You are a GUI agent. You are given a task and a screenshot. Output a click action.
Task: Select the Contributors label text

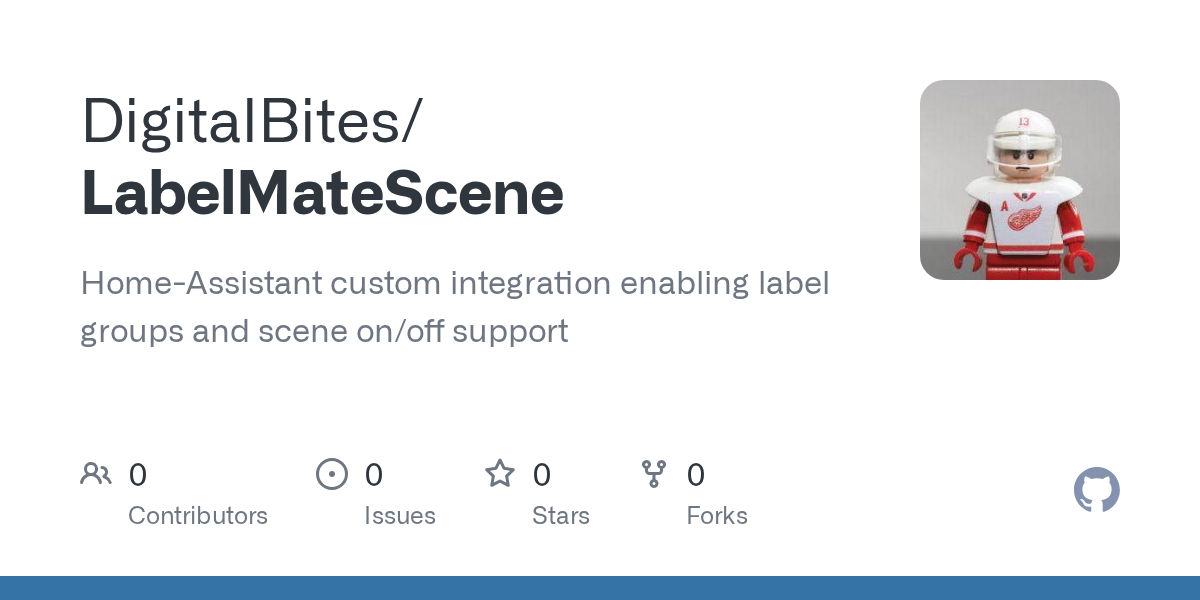click(x=198, y=516)
